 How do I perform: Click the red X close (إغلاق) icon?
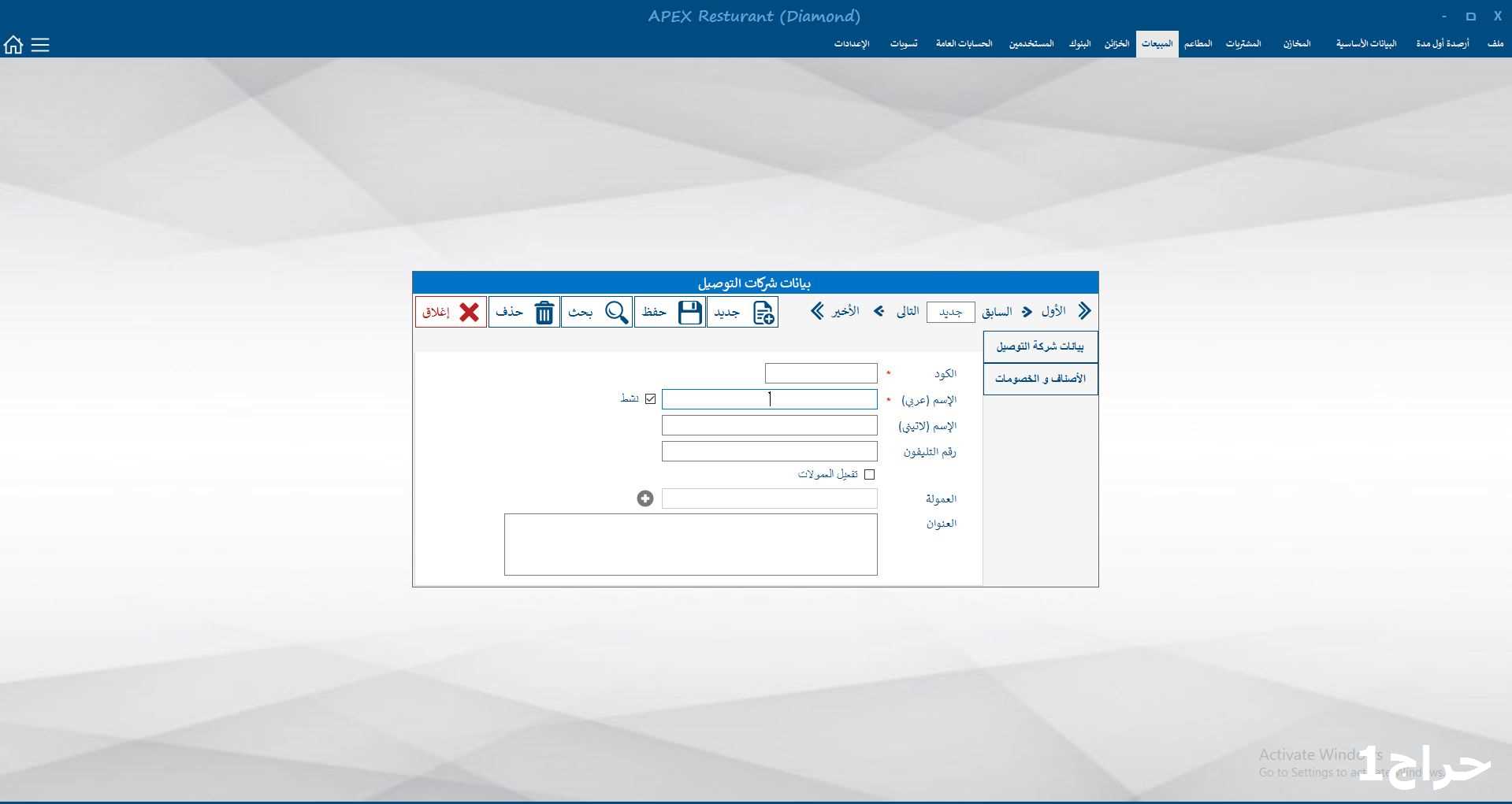tap(469, 313)
